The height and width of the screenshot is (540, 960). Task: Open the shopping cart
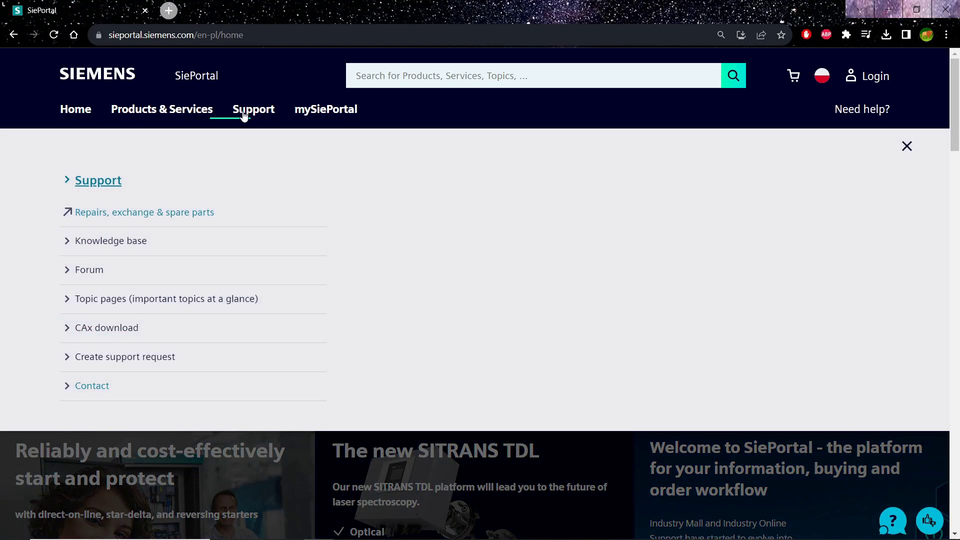[x=793, y=76]
